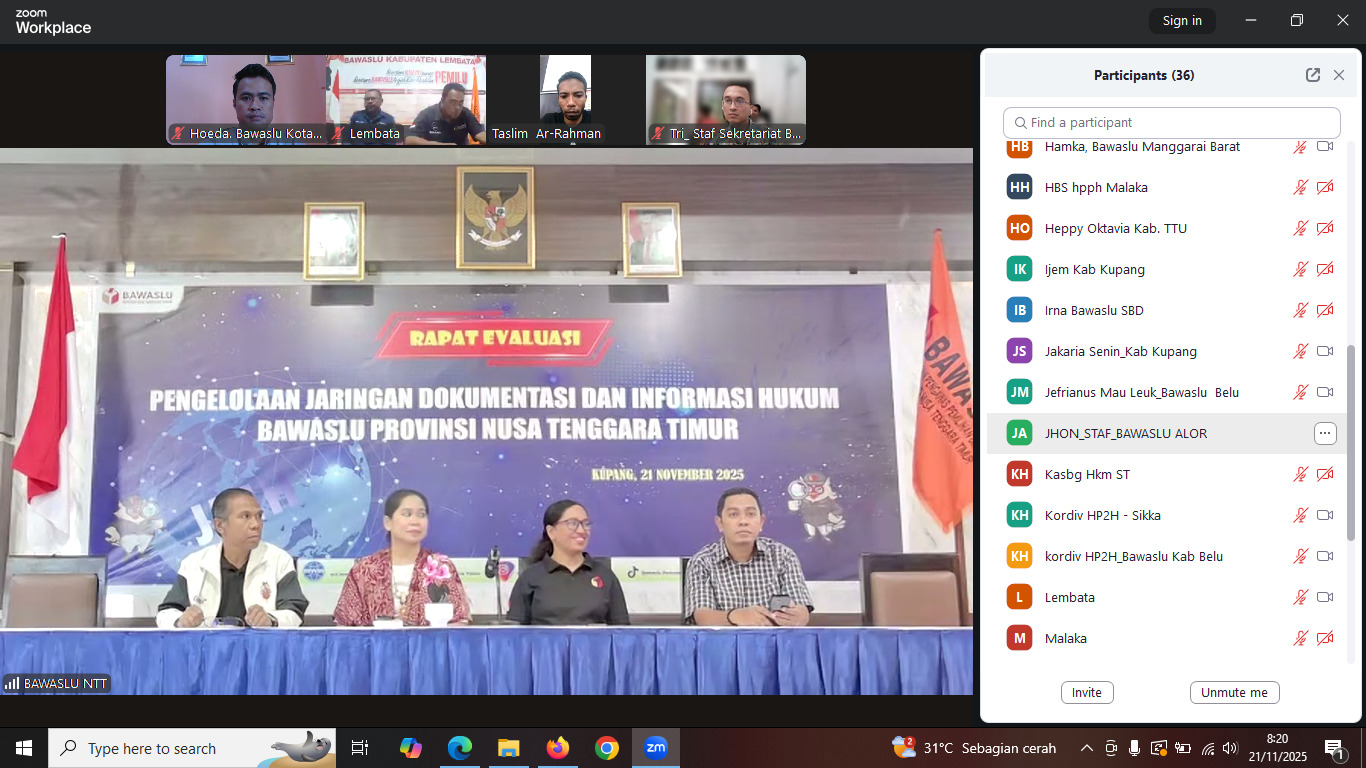The width and height of the screenshot is (1366, 768).
Task: Open the more options button for JHON_STAF_BAWASLU ALOR
Action: 1325,433
